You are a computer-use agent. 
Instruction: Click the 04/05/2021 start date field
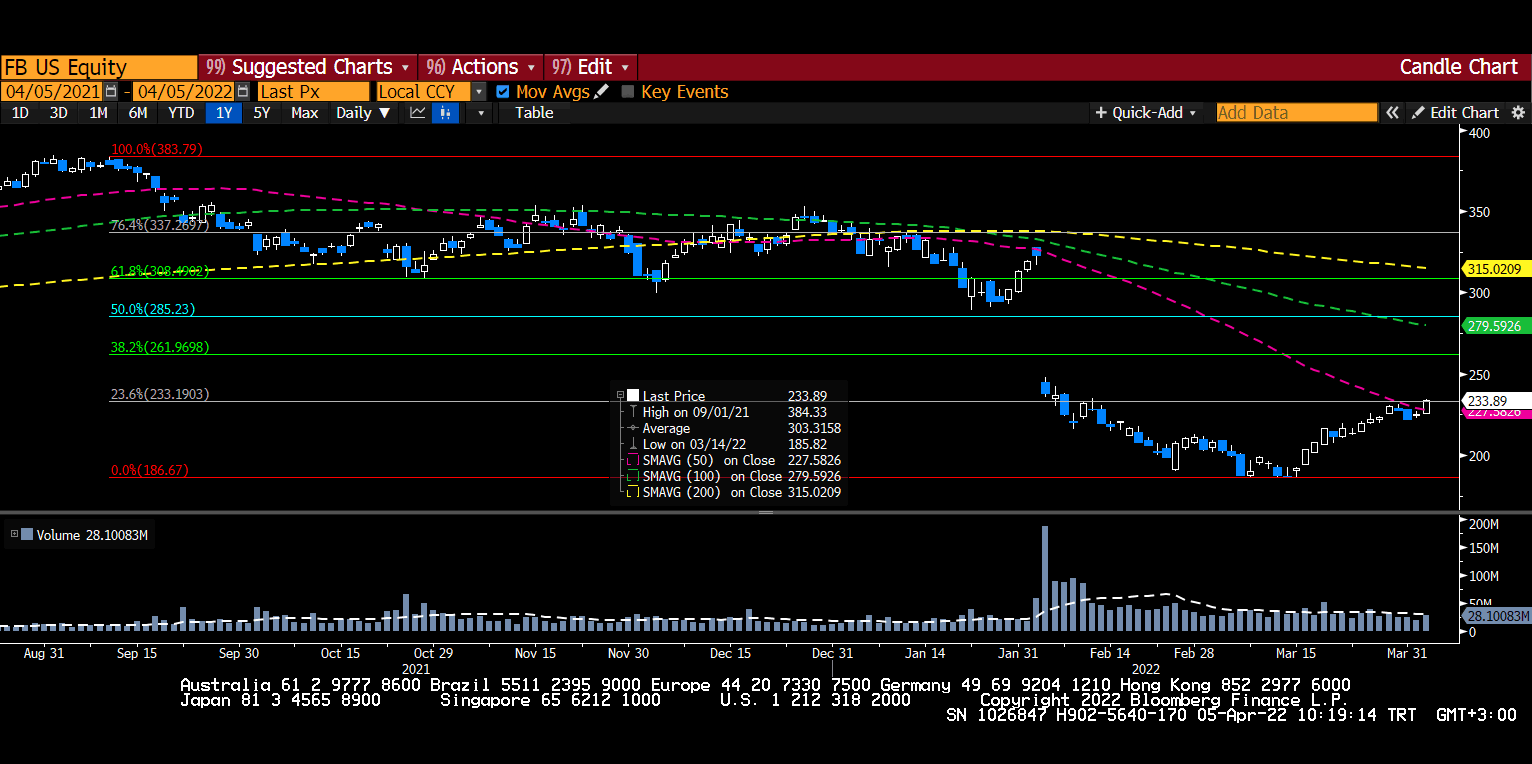pos(52,91)
